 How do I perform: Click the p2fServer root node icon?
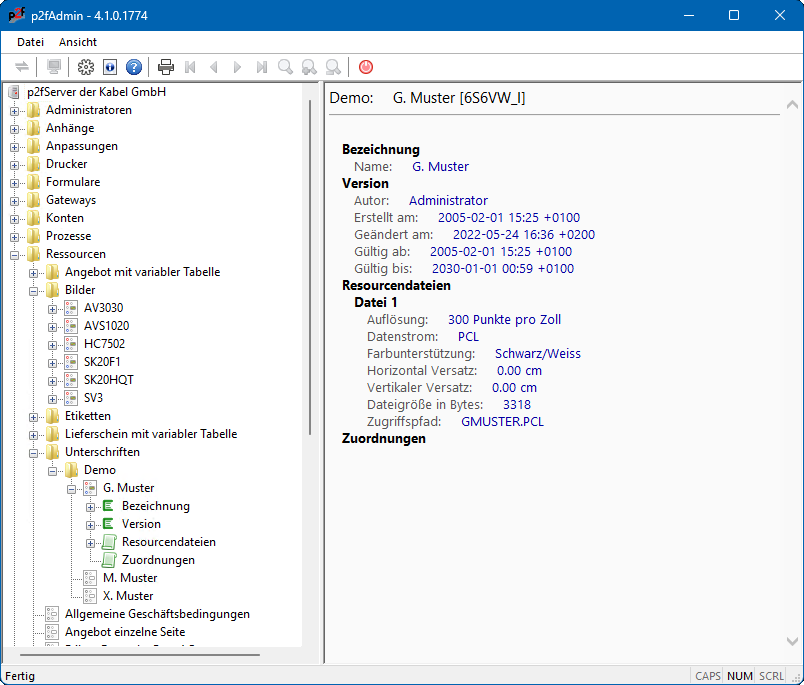tap(14, 92)
